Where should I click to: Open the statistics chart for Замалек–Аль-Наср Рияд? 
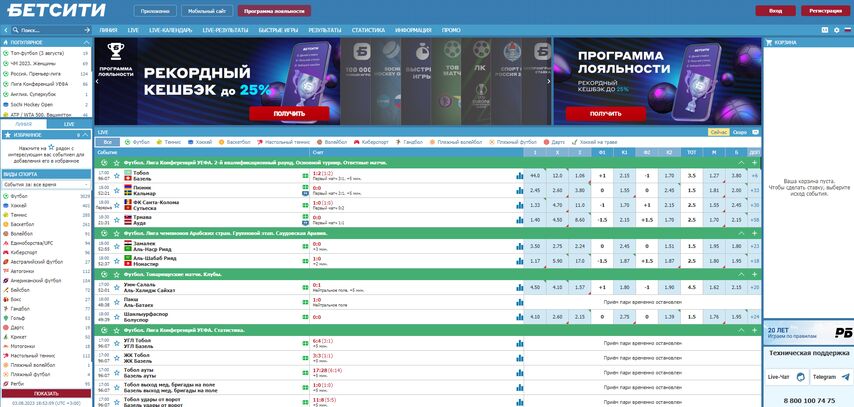click(520, 246)
